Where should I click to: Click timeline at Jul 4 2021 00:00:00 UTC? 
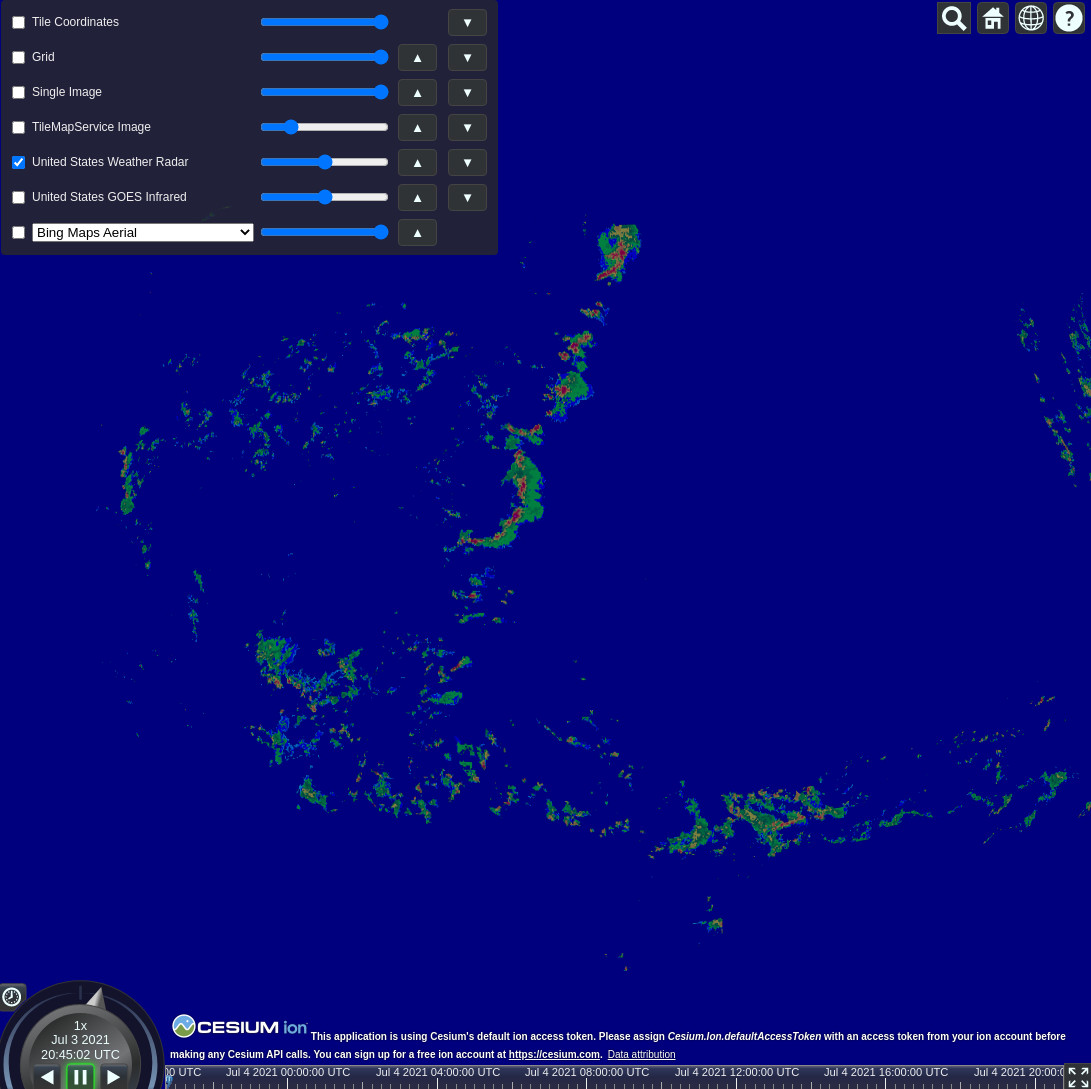tap(288, 1072)
